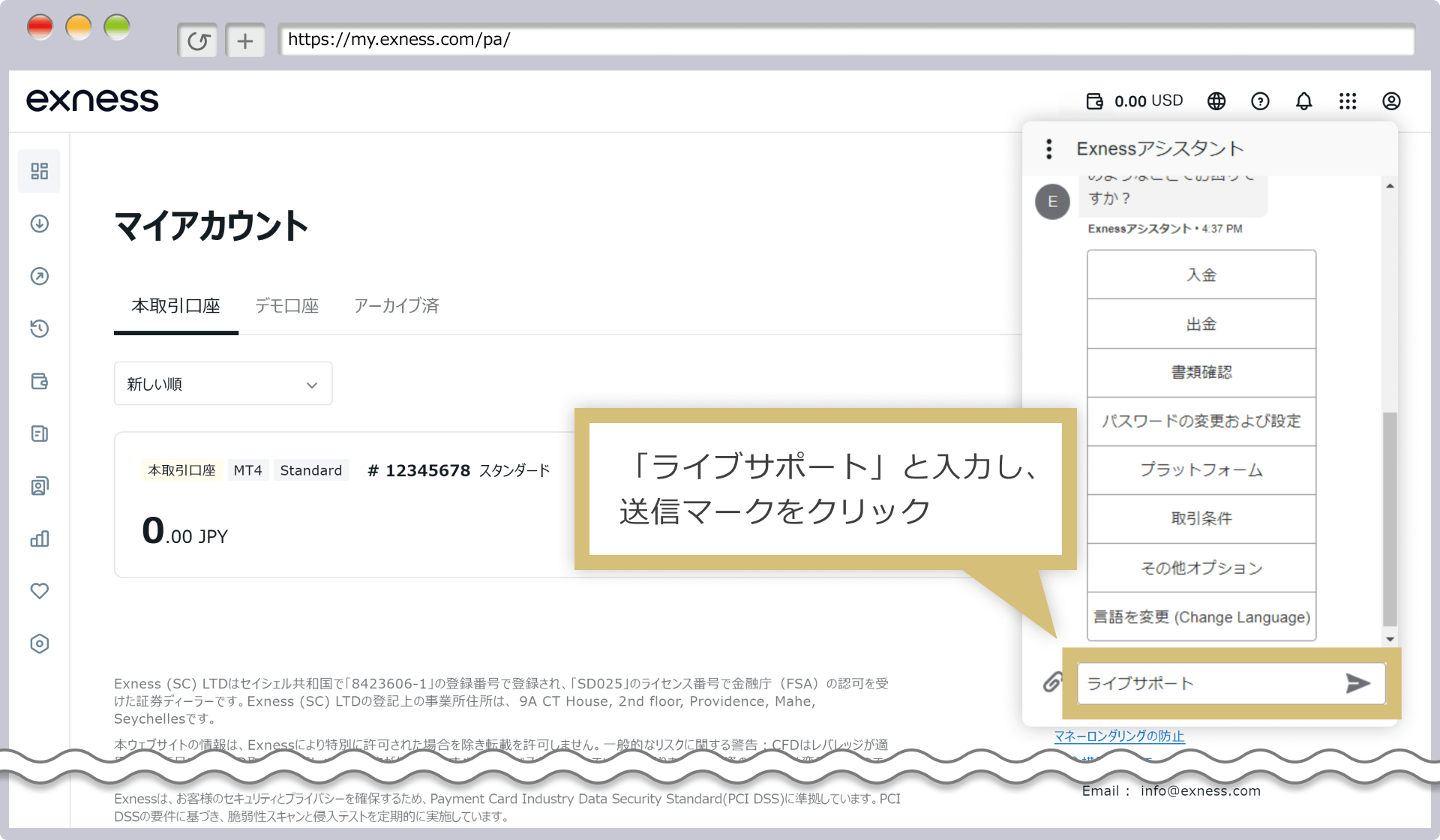1440x840 pixels.
Task: Open the hexagon settings icon in sidebar
Action: click(x=40, y=643)
